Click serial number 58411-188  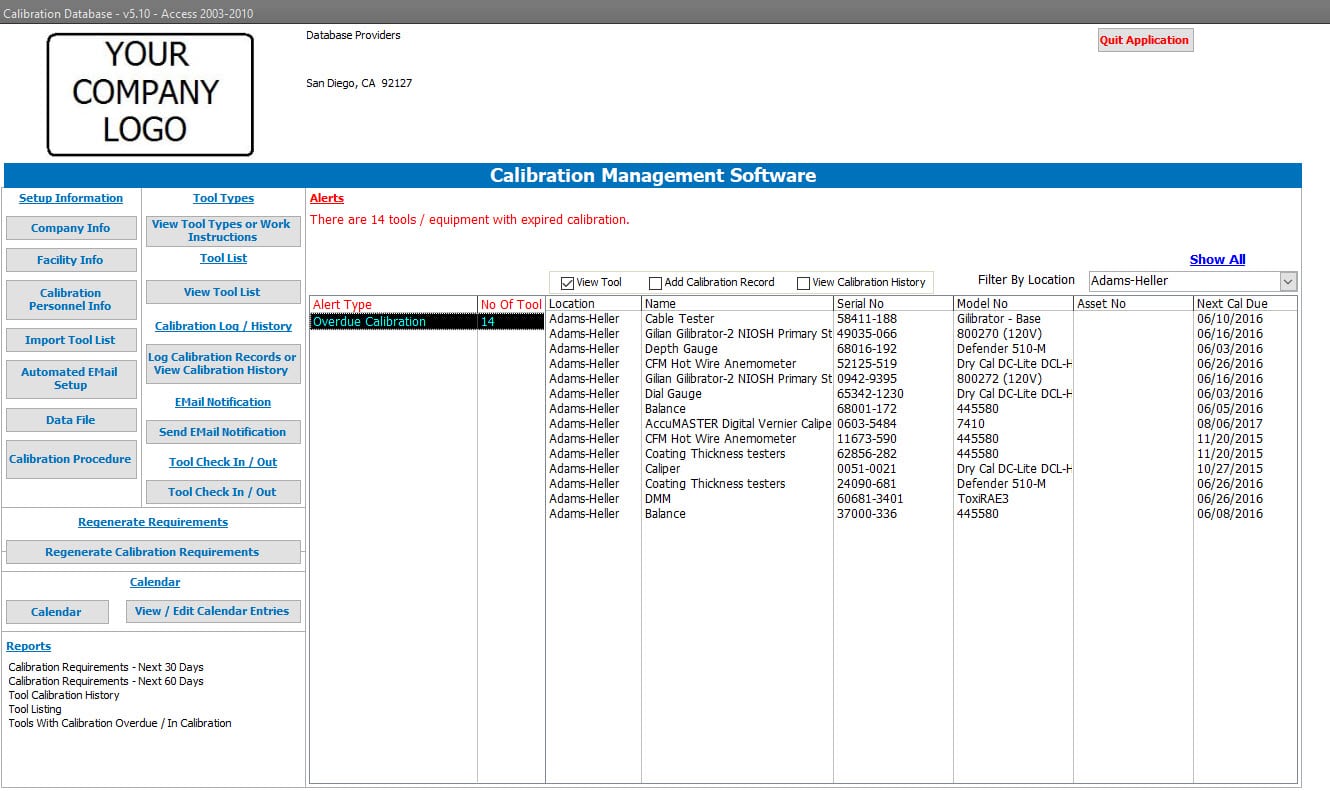[x=866, y=319]
